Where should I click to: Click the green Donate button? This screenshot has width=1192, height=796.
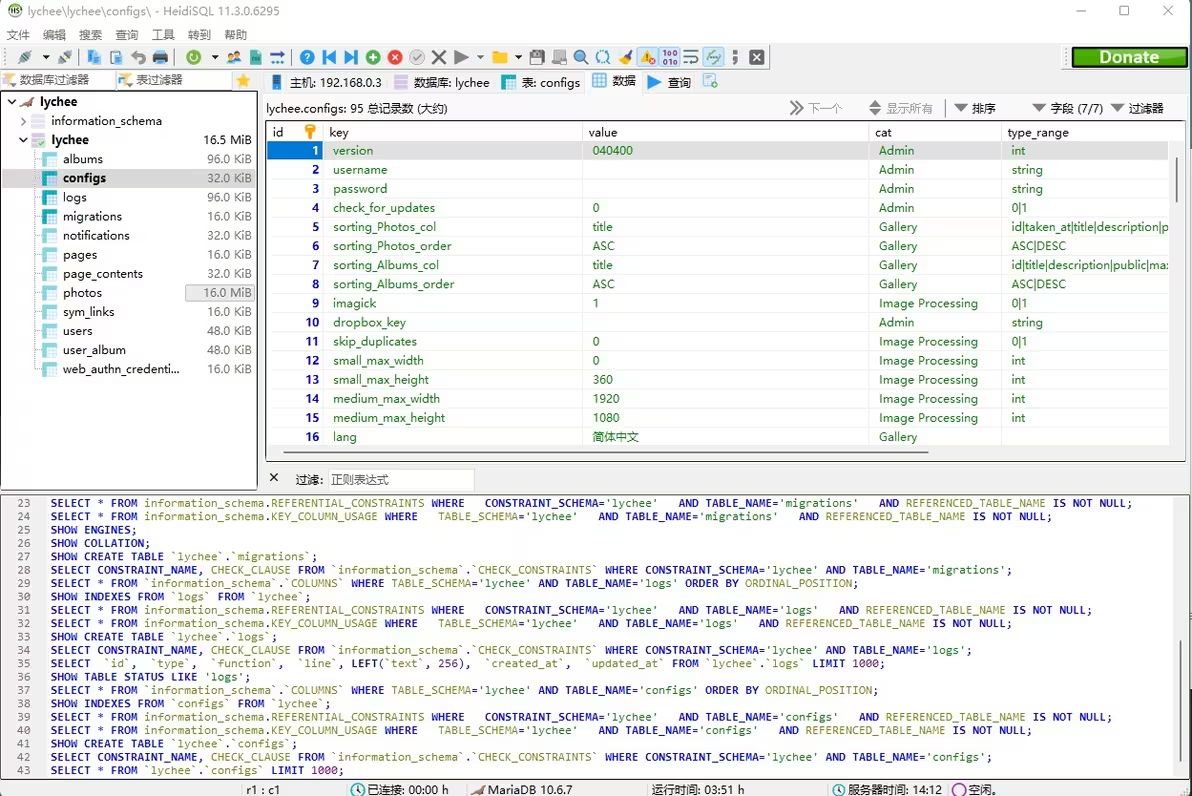tap(1129, 57)
